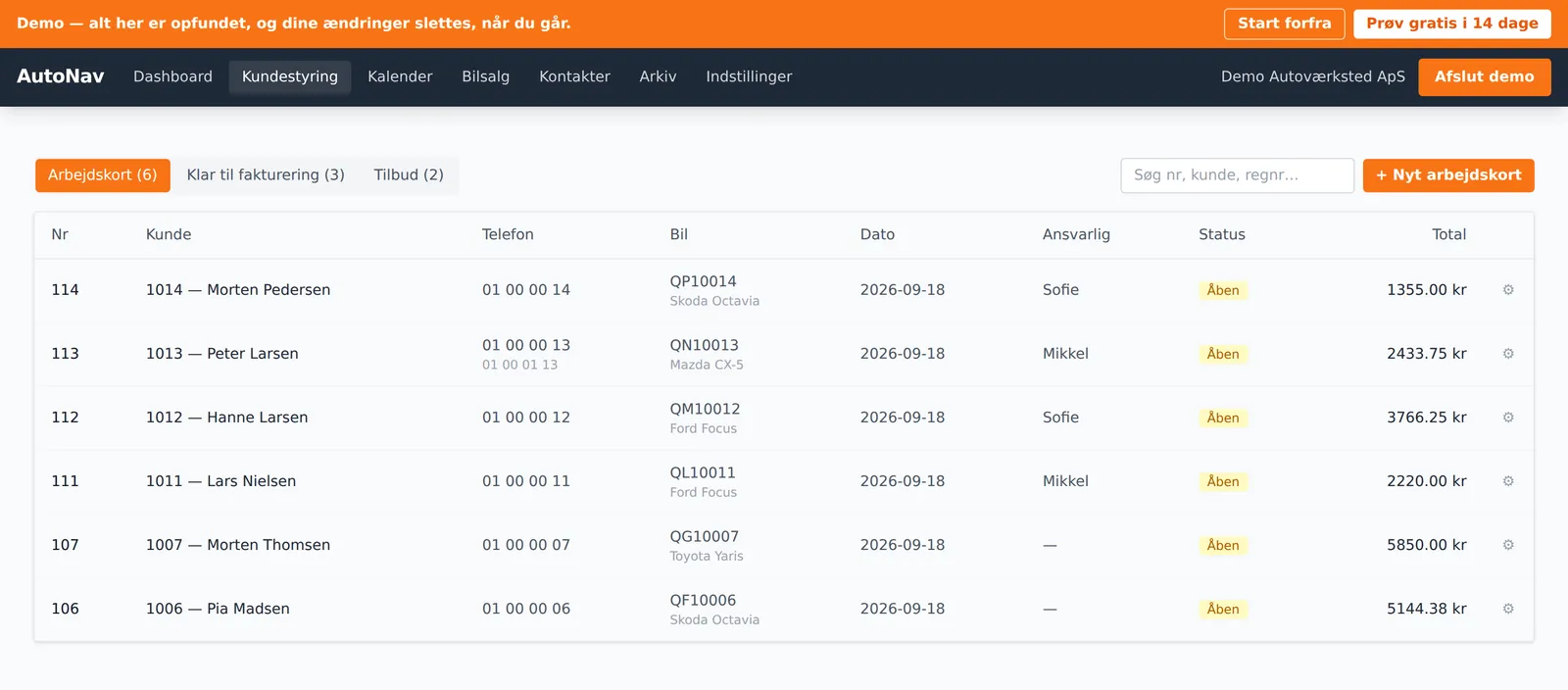Open settings gear for work card 114
1568x690 pixels.
coord(1508,290)
